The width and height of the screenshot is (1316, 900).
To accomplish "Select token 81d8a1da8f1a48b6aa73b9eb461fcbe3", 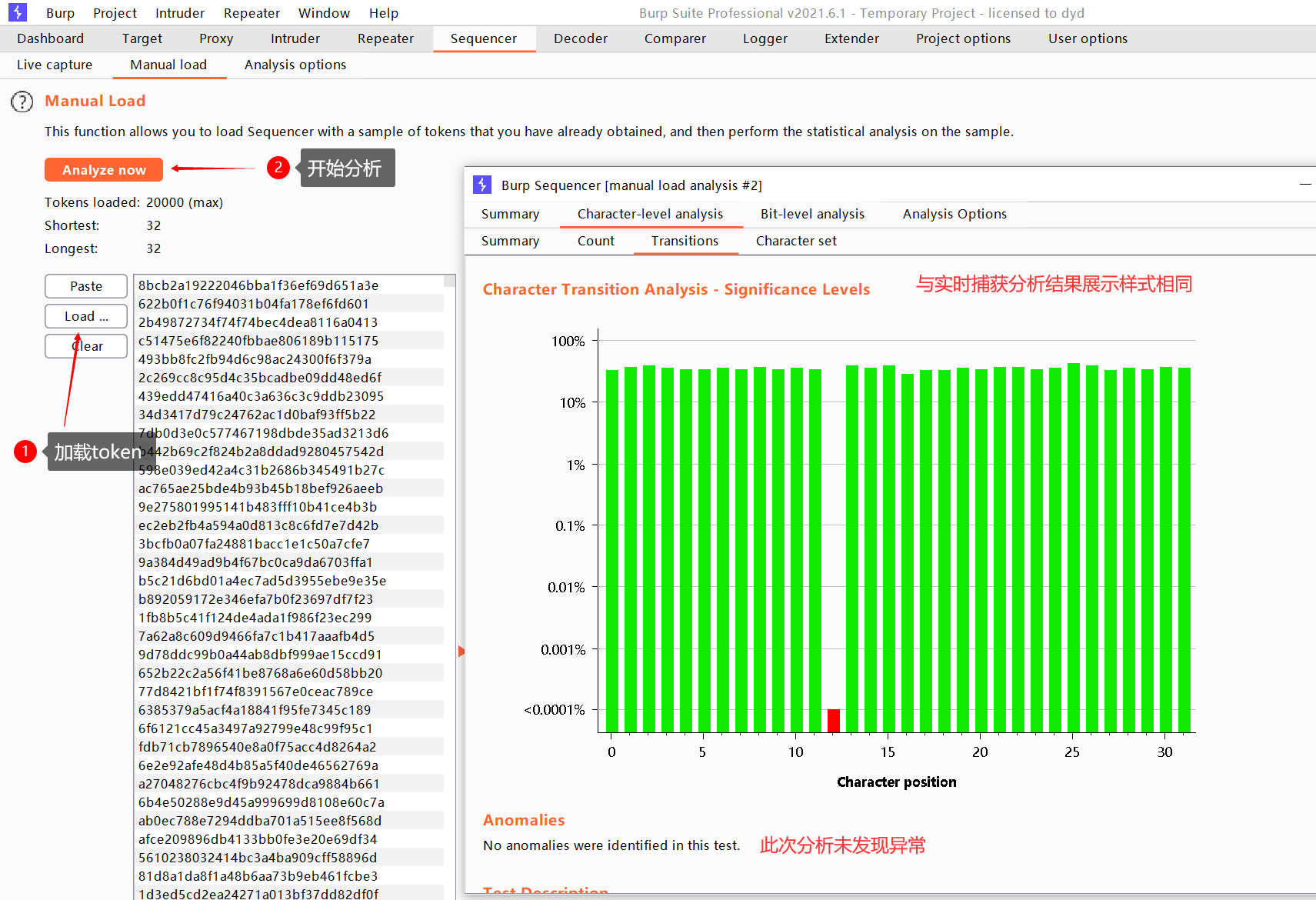I will pos(289,876).
